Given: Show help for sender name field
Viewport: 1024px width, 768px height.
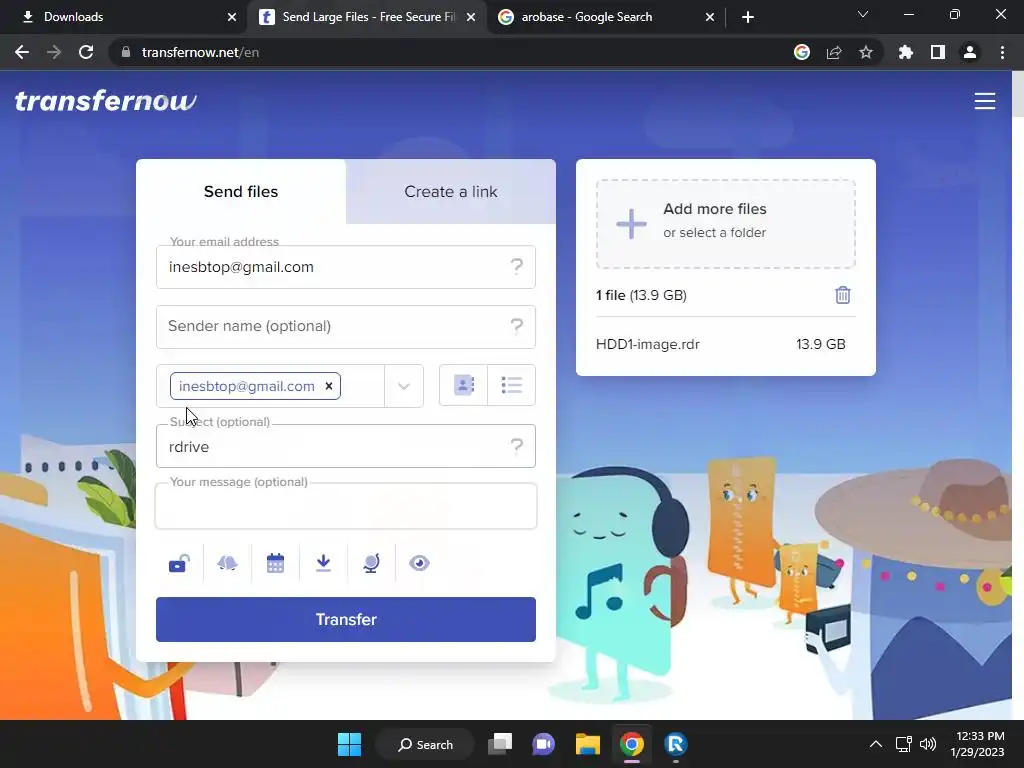Looking at the screenshot, I should 517,326.
